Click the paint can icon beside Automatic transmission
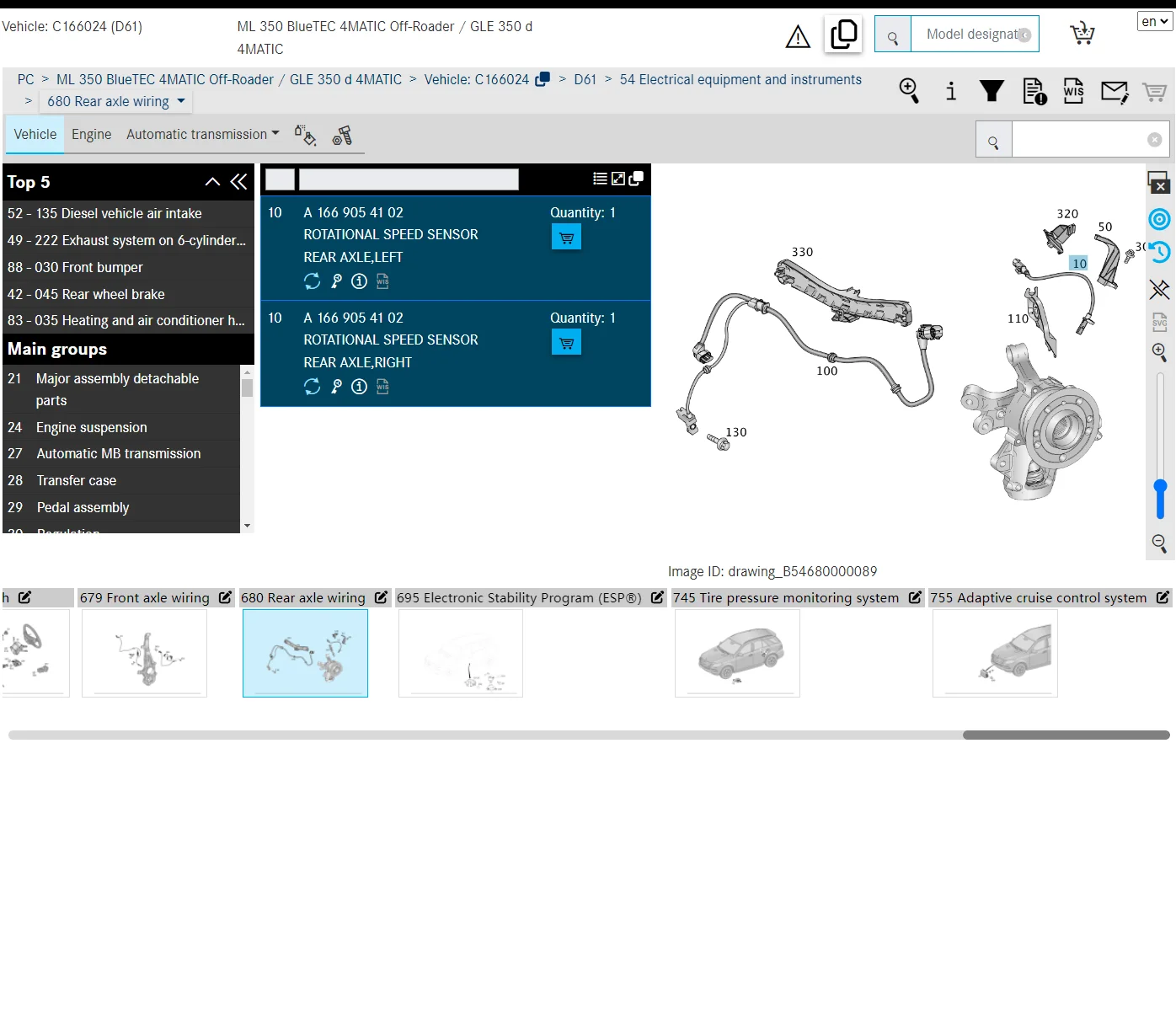 click(305, 135)
